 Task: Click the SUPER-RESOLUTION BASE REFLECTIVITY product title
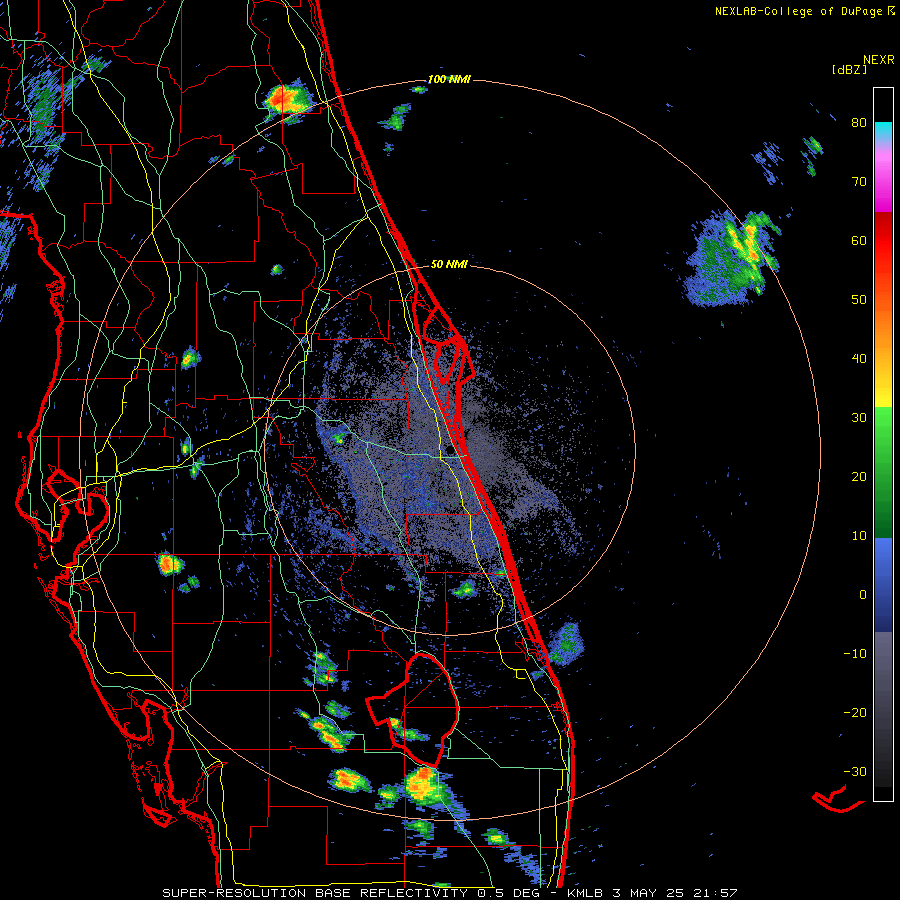coord(315,893)
